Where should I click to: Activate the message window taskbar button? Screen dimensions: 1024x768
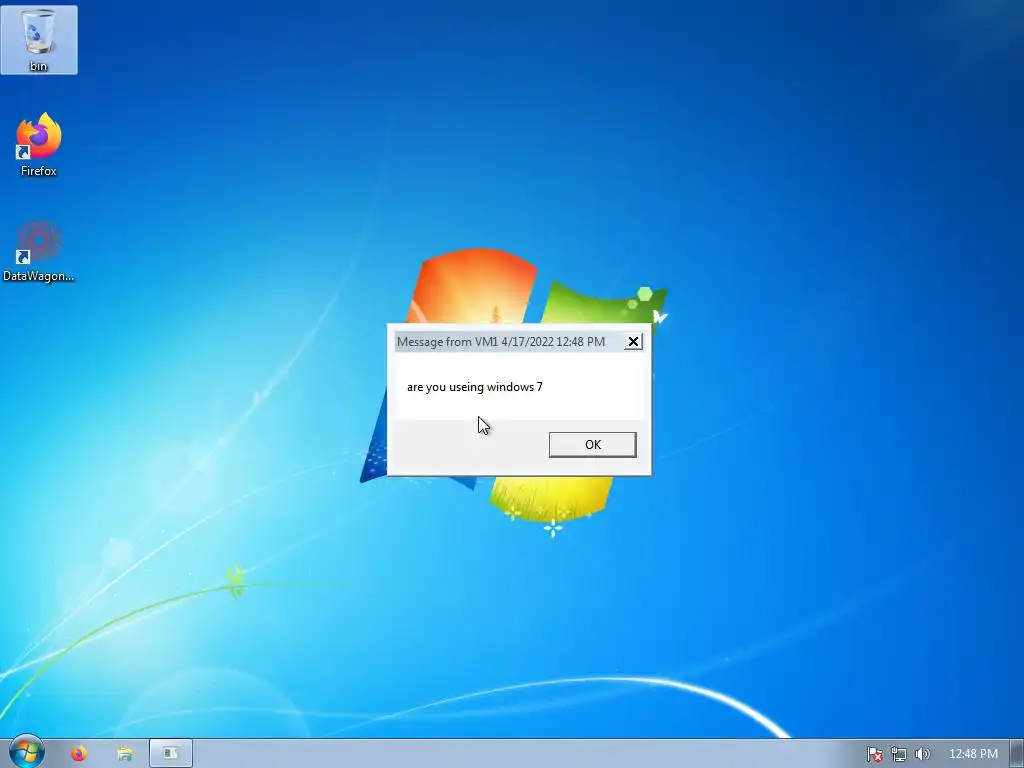[171, 754]
